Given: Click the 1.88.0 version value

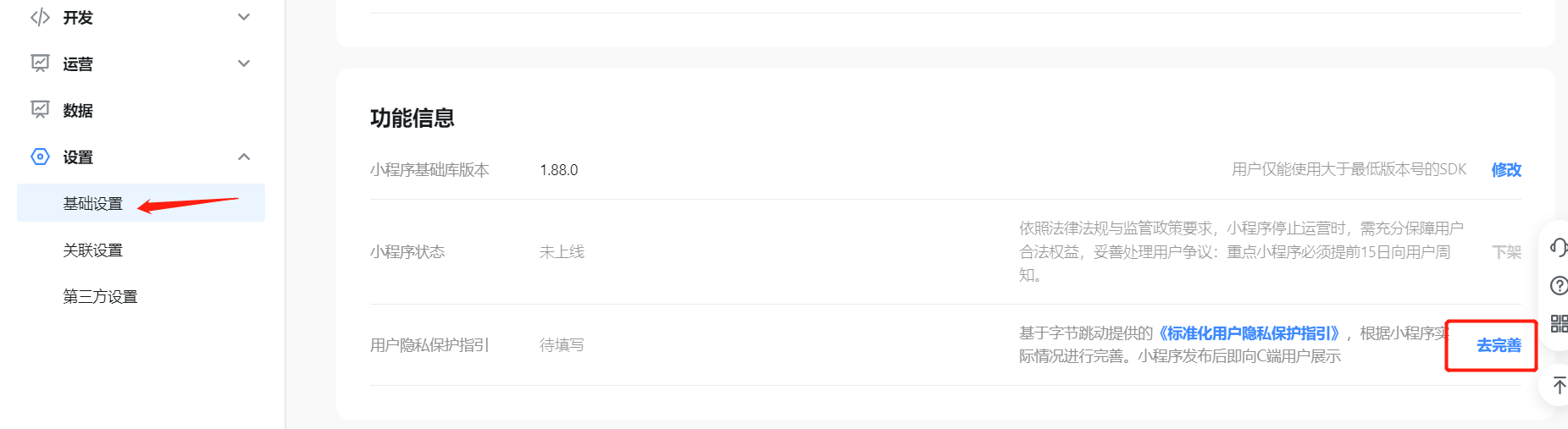Looking at the screenshot, I should 559,170.
